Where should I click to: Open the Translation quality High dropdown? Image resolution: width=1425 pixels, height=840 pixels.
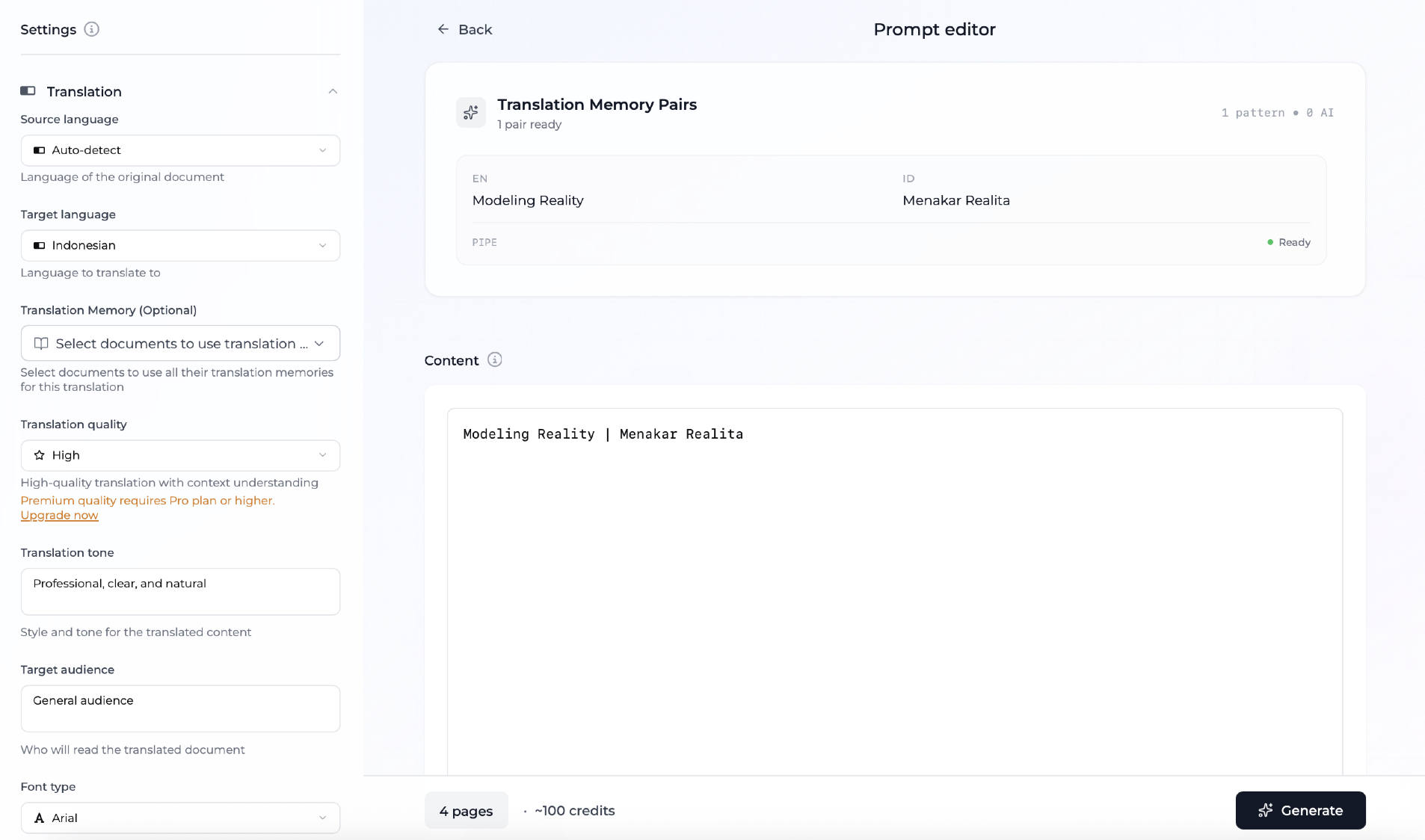180,455
